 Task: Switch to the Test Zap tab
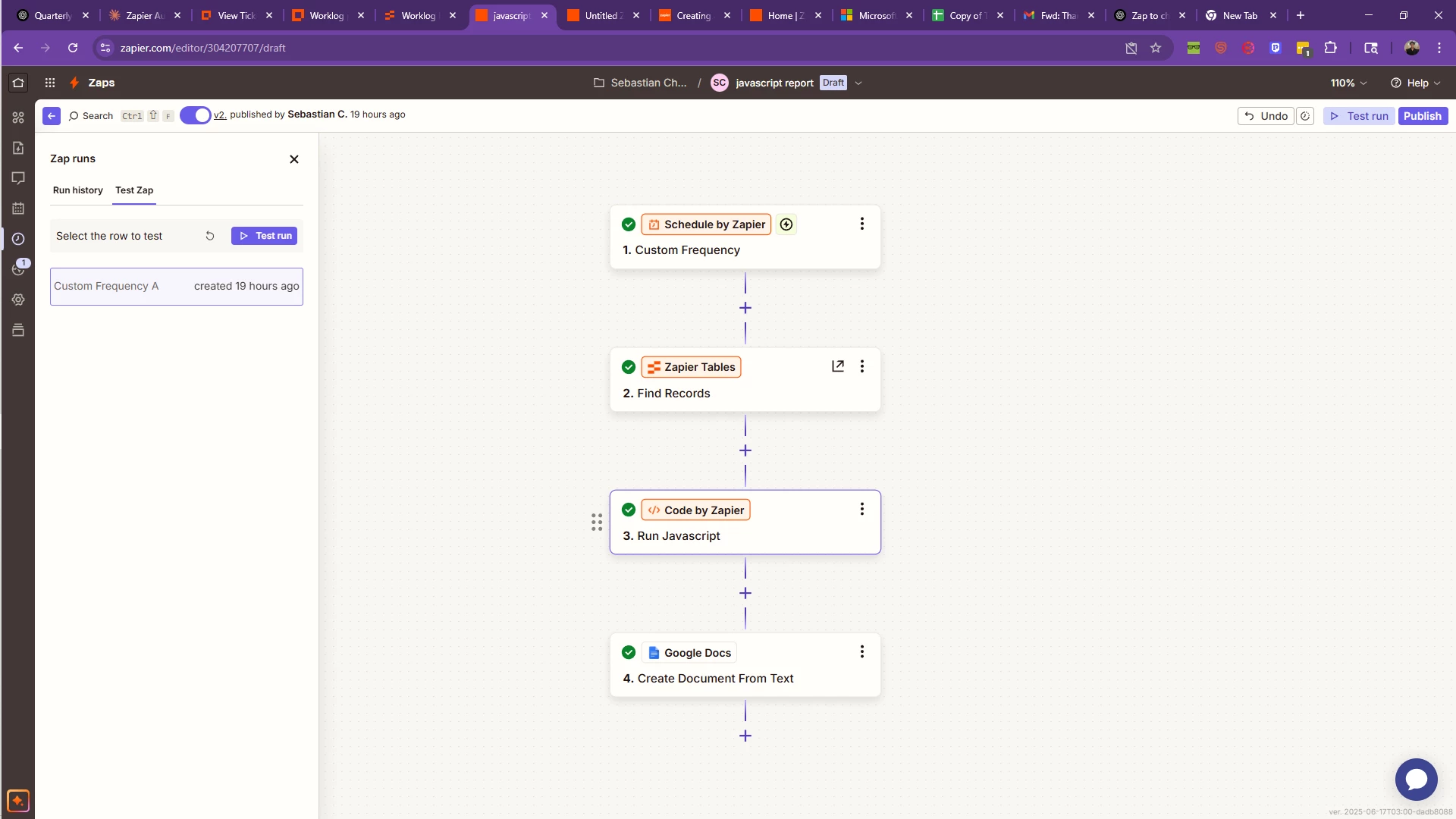coord(134,190)
